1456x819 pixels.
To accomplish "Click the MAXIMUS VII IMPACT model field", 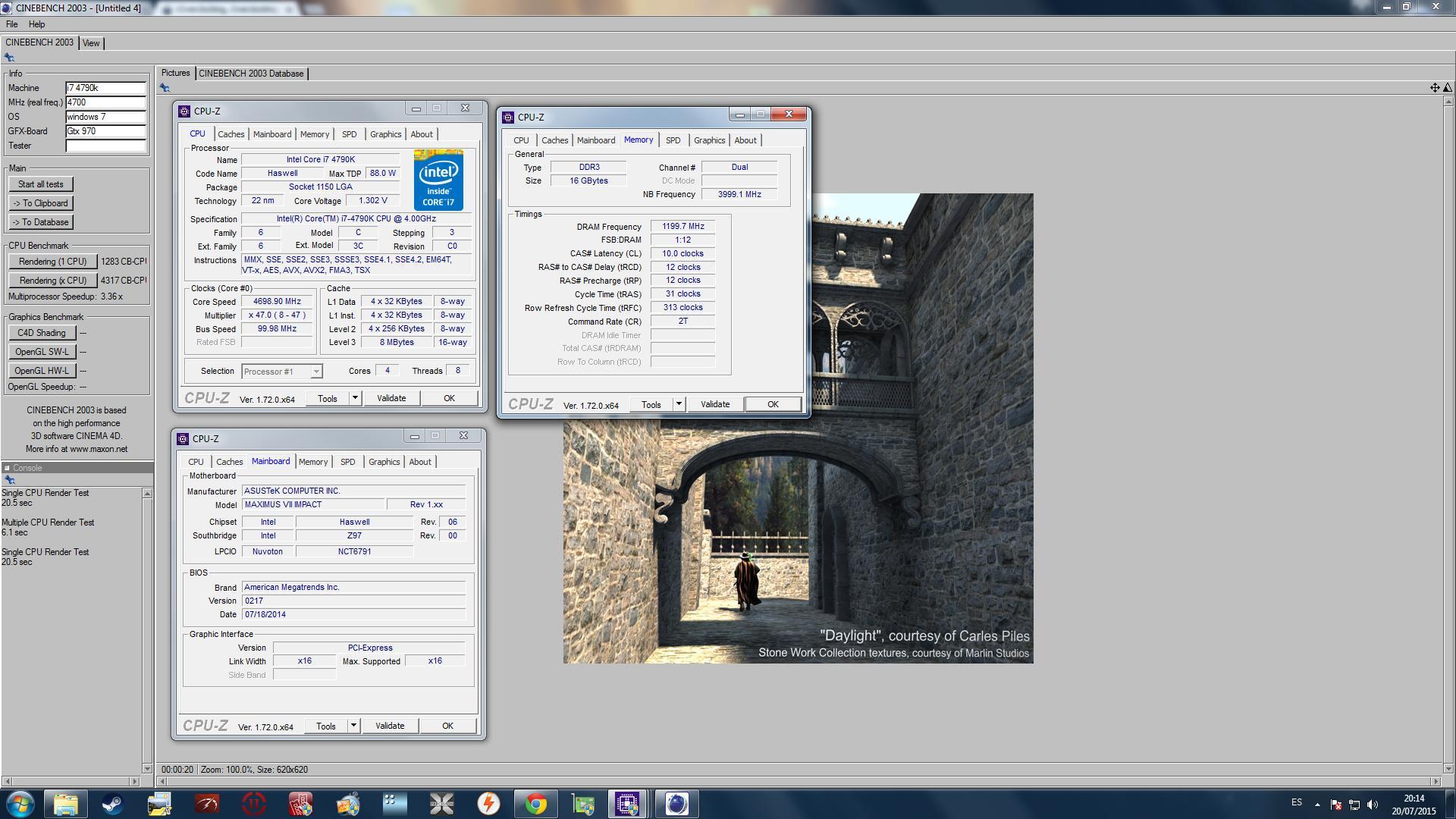I will (x=312, y=505).
